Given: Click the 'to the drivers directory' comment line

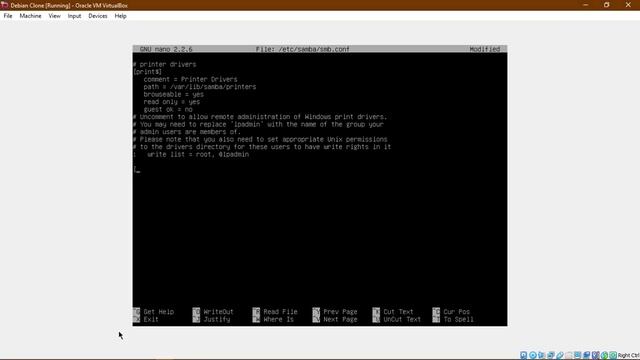Looking at the screenshot, I should pyautogui.click(x=262, y=147).
